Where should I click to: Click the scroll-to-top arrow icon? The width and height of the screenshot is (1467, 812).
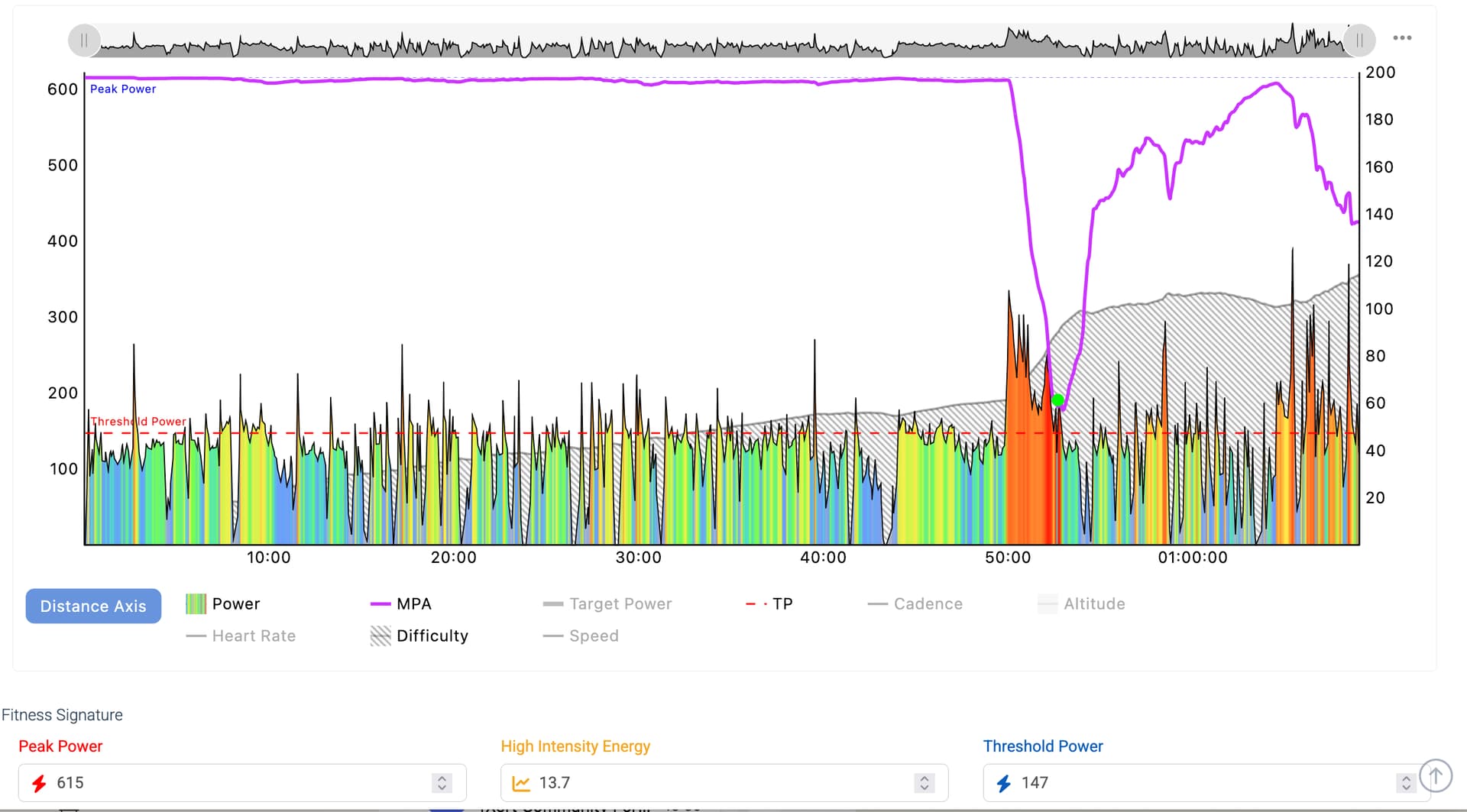coord(1435,776)
